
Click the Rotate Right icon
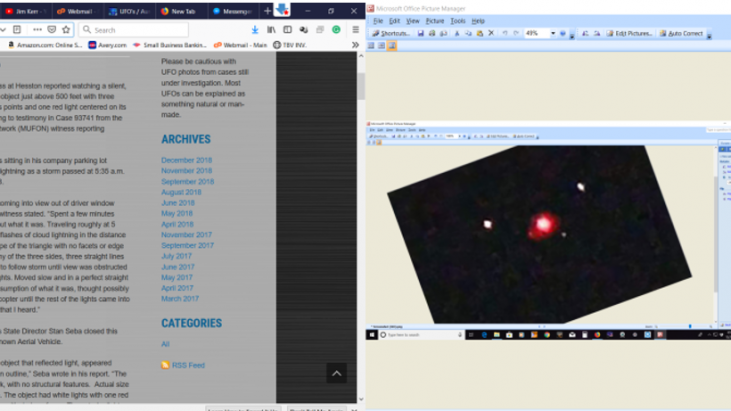pyautogui.click(x=597, y=33)
